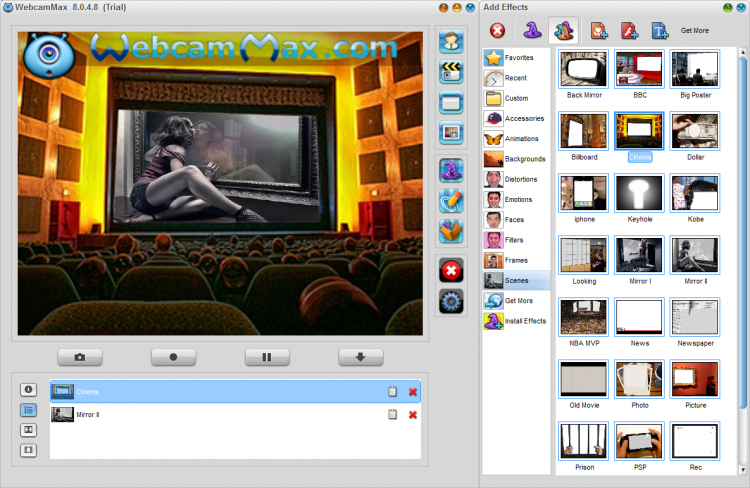Select the single wizard hat tab
This screenshot has width=750, height=488.
coord(532,31)
